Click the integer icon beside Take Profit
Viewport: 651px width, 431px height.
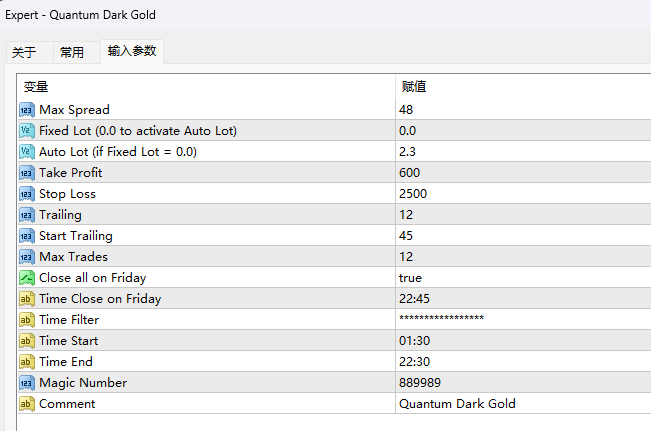click(x=27, y=173)
